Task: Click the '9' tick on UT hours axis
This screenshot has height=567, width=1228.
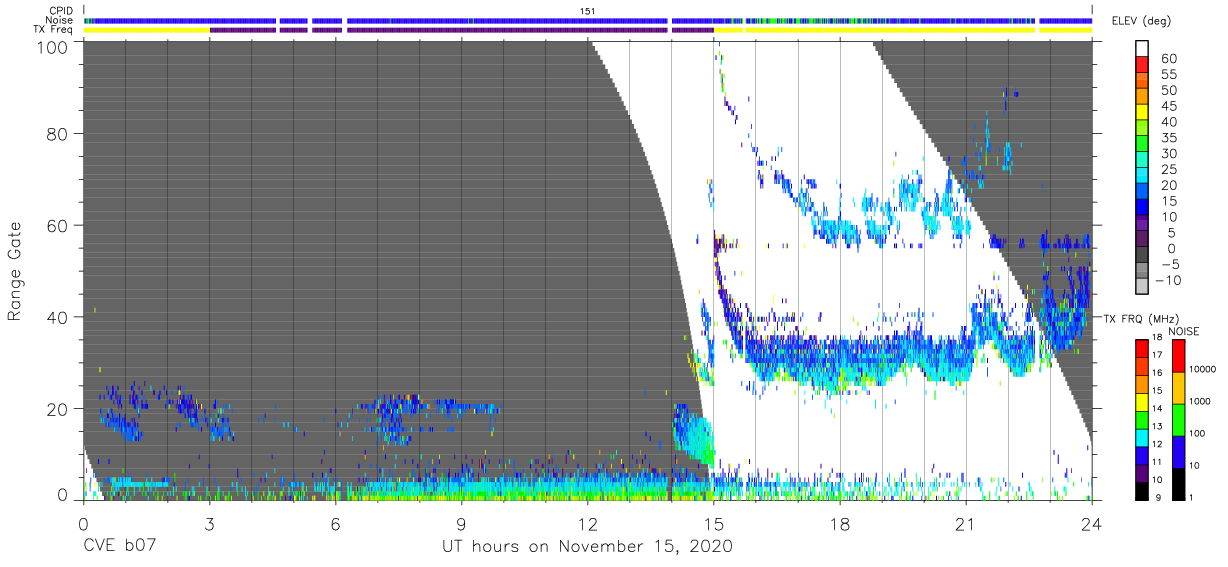Action: pos(461,523)
